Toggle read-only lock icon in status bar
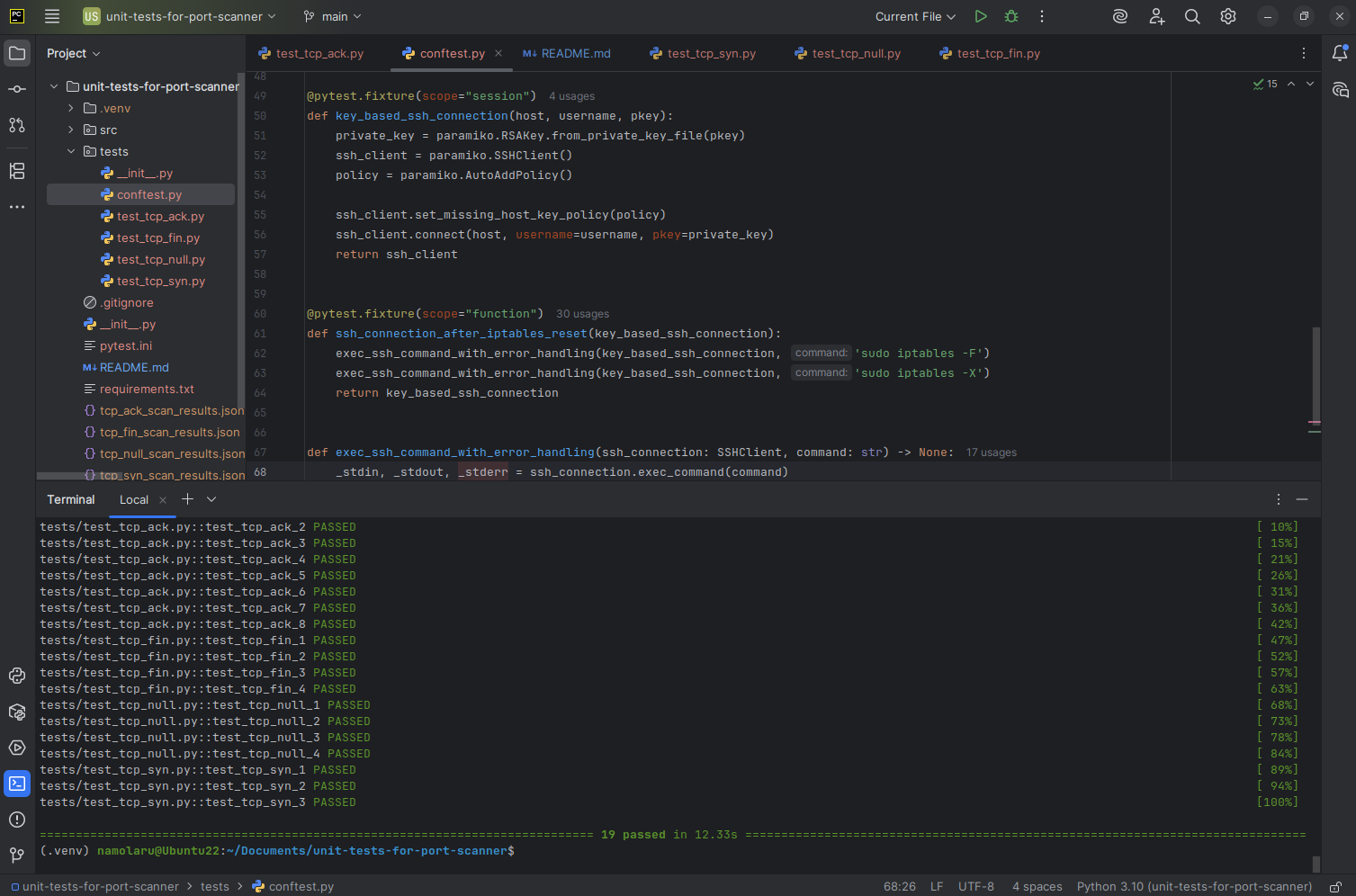The image size is (1356, 896). (x=1336, y=887)
